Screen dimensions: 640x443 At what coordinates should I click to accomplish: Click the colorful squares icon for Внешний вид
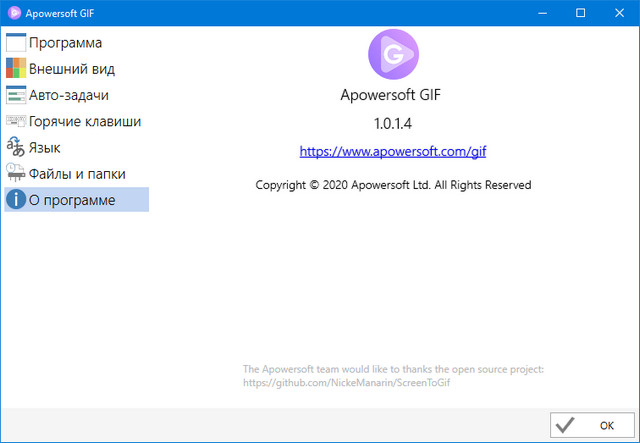click(x=16, y=69)
